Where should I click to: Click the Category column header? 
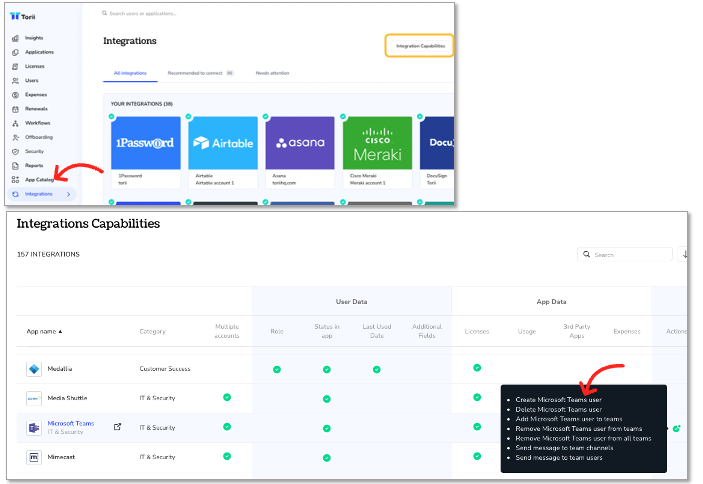click(152, 332)
